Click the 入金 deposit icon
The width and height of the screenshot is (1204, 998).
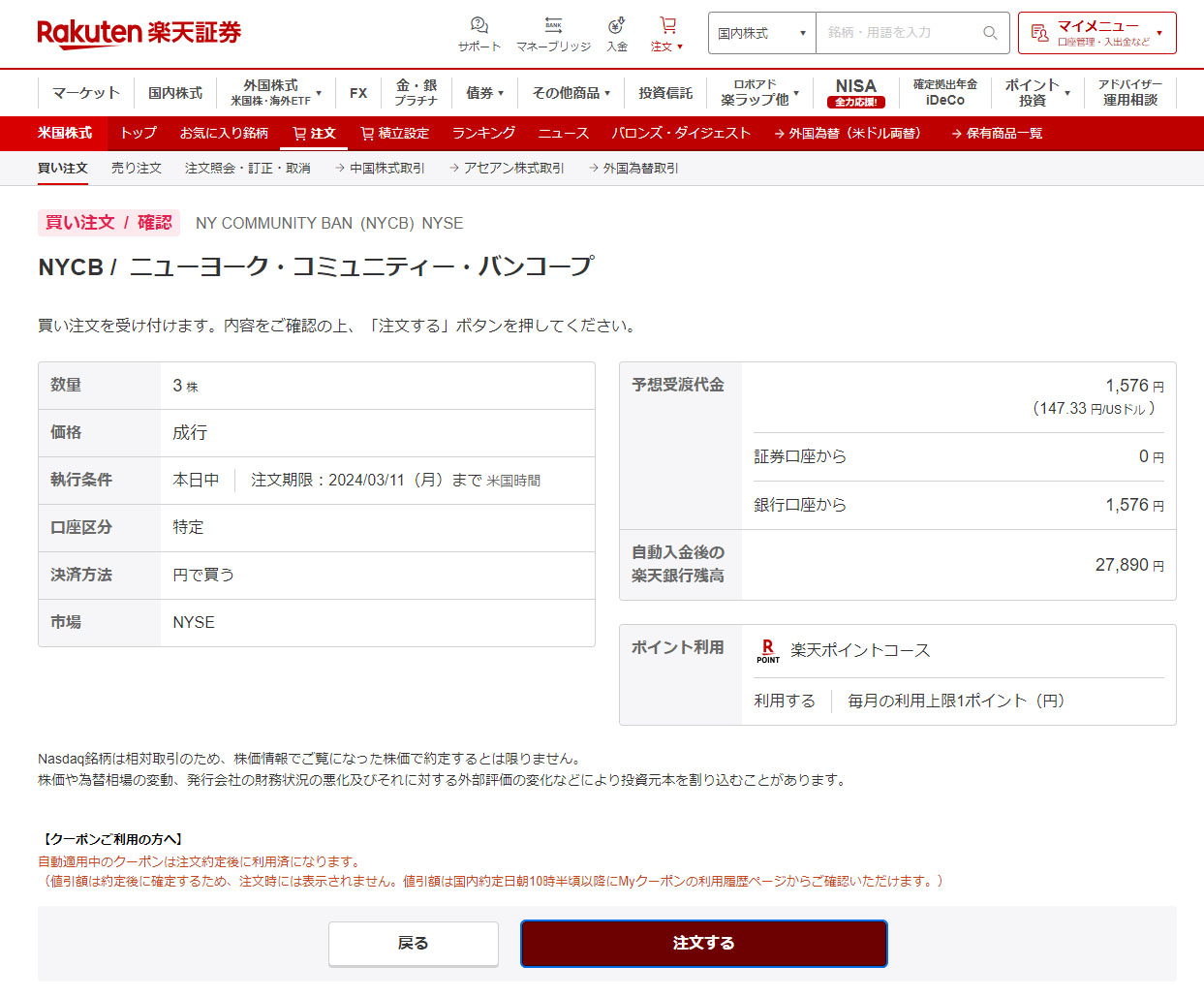point(617,26)
